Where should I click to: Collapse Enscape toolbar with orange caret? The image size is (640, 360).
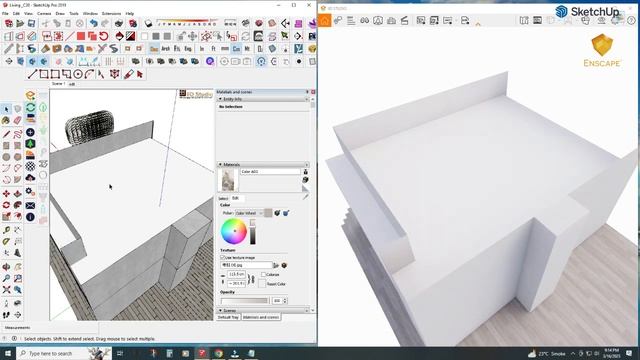[x=478, y=24]
